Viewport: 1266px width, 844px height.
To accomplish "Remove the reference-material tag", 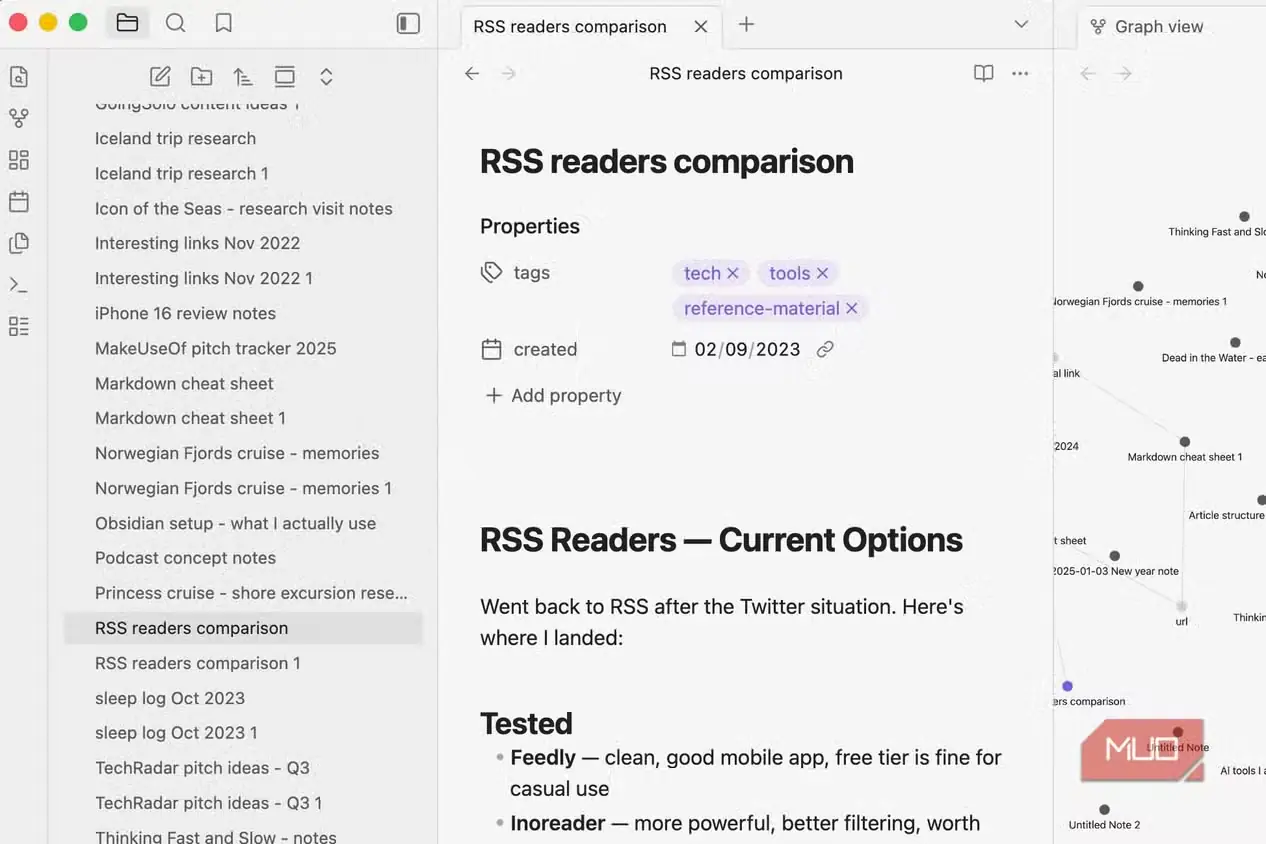I will [x=852, y=308].
